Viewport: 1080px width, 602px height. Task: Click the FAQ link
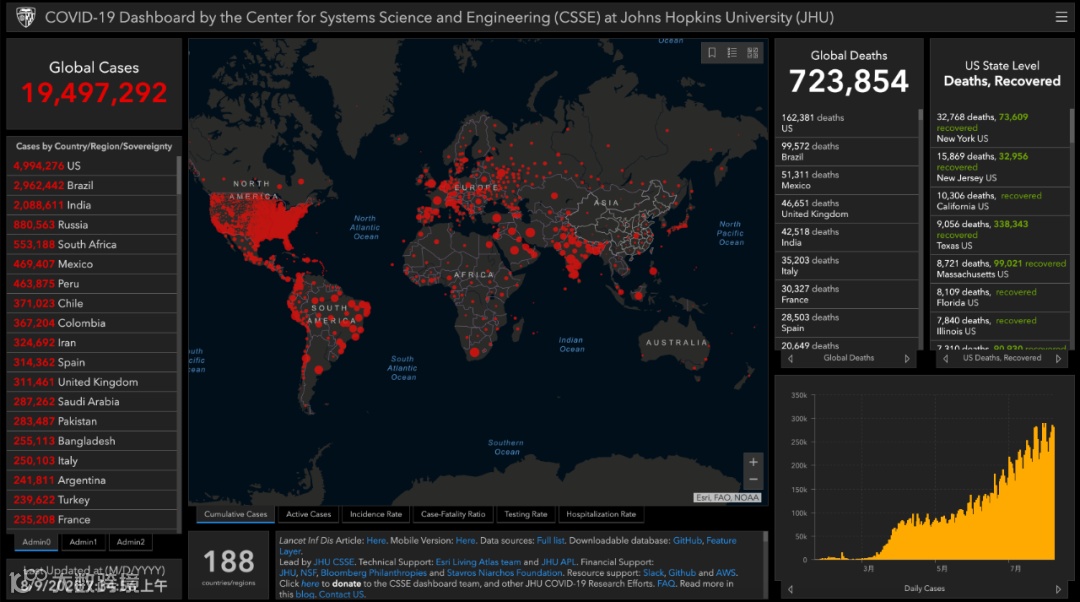[x=666, y=583]
